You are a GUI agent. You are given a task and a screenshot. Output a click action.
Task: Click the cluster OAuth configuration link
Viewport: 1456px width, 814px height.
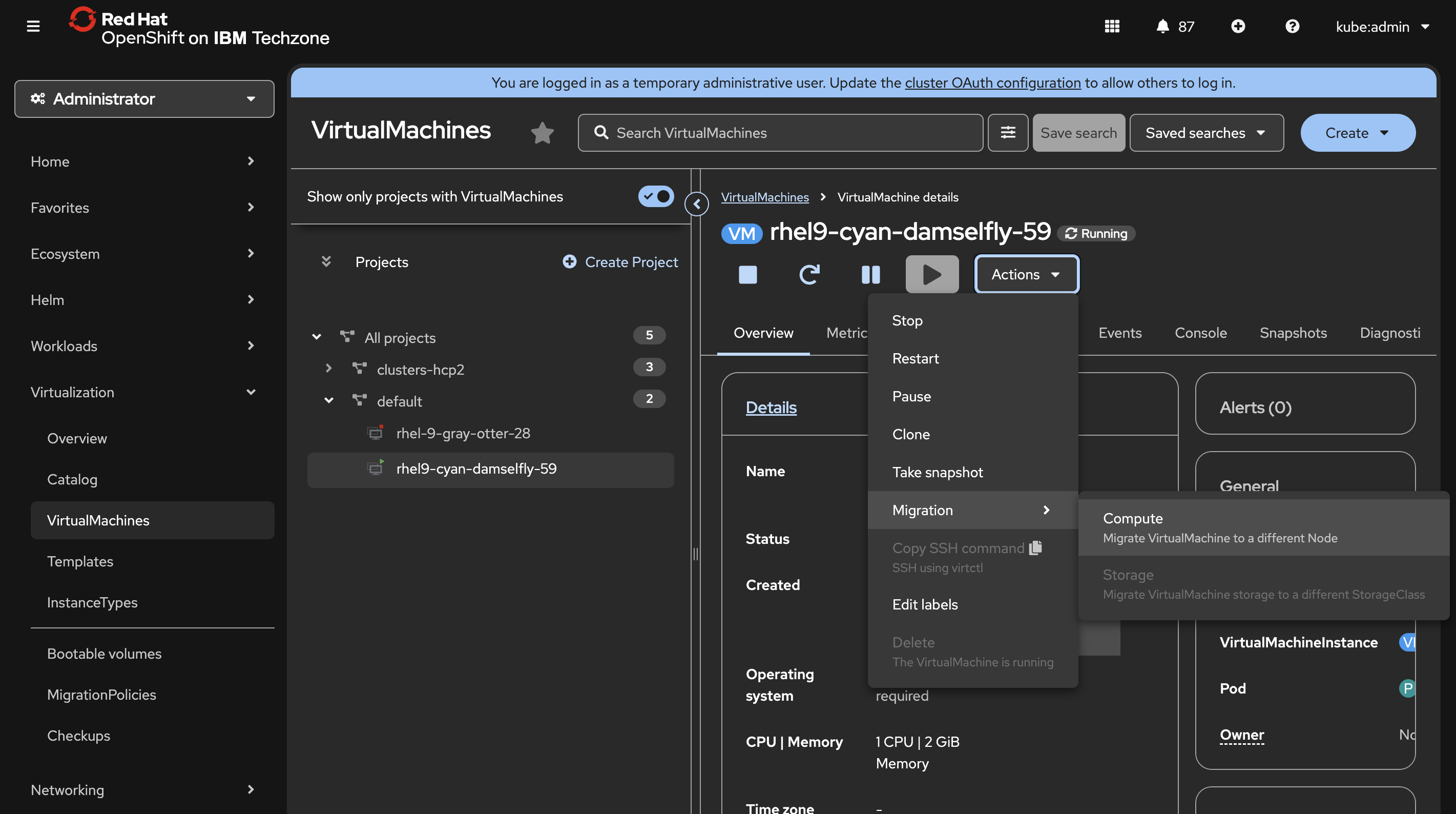coord(992,83)
